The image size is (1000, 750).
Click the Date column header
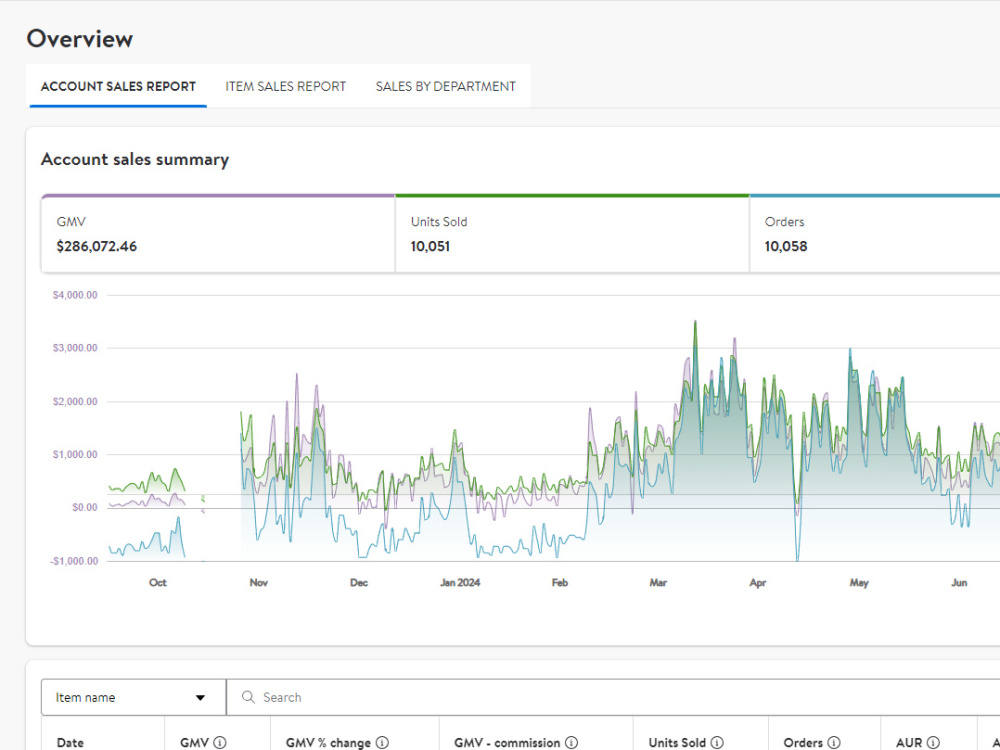pyautogui.click(x=70, y=742)
